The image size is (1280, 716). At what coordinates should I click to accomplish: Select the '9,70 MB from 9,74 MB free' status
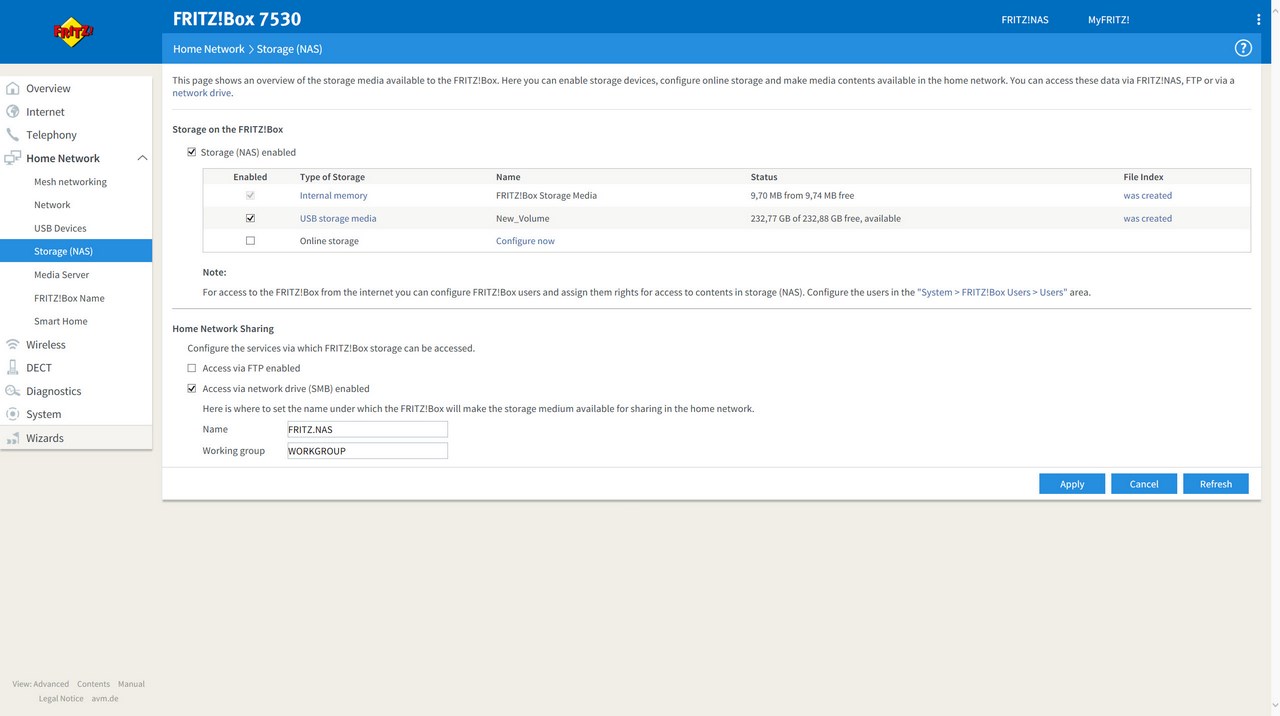[x=803, y=195]
